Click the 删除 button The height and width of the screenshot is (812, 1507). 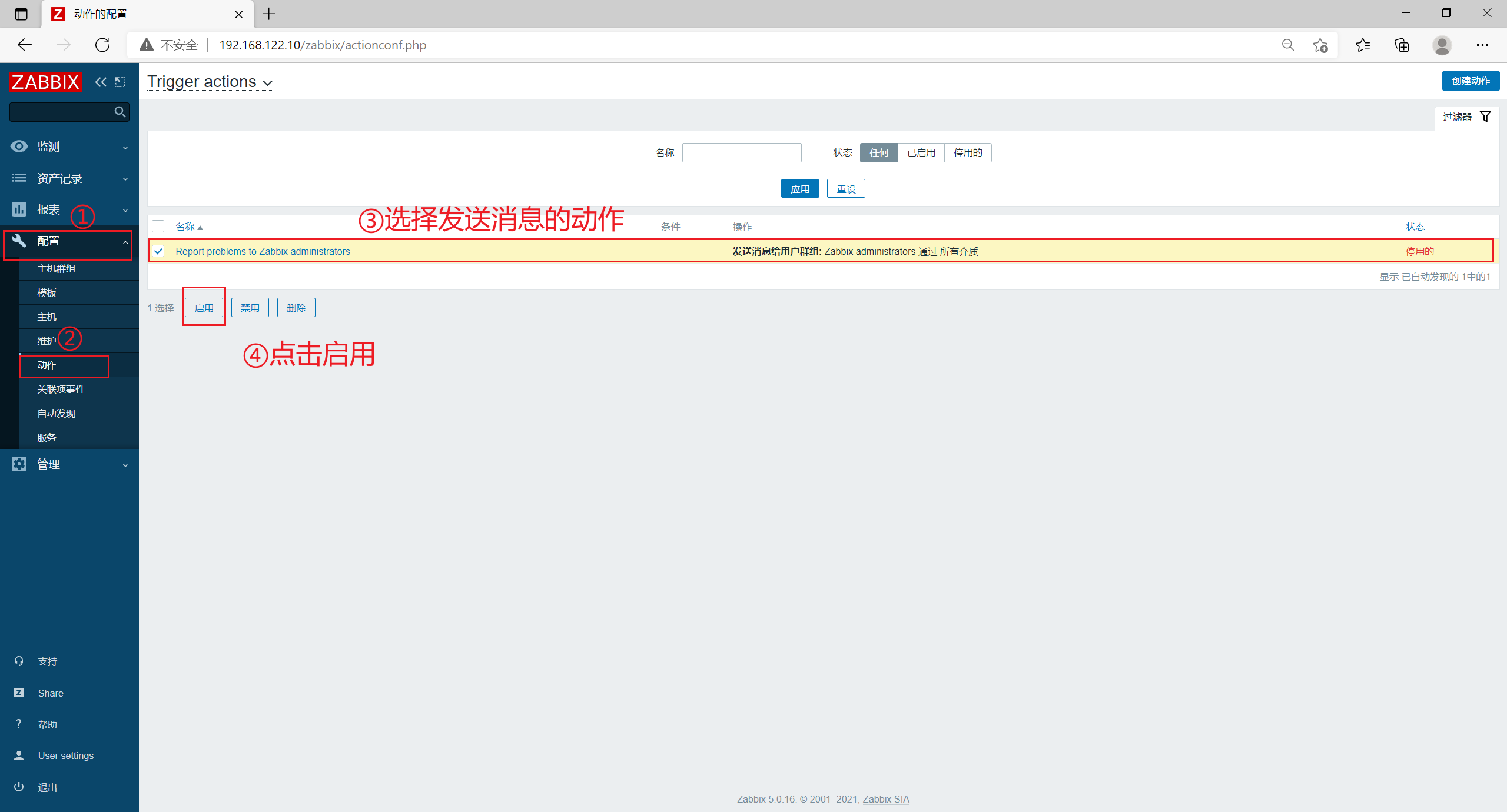pyautogui.click(x=296, y=307)
